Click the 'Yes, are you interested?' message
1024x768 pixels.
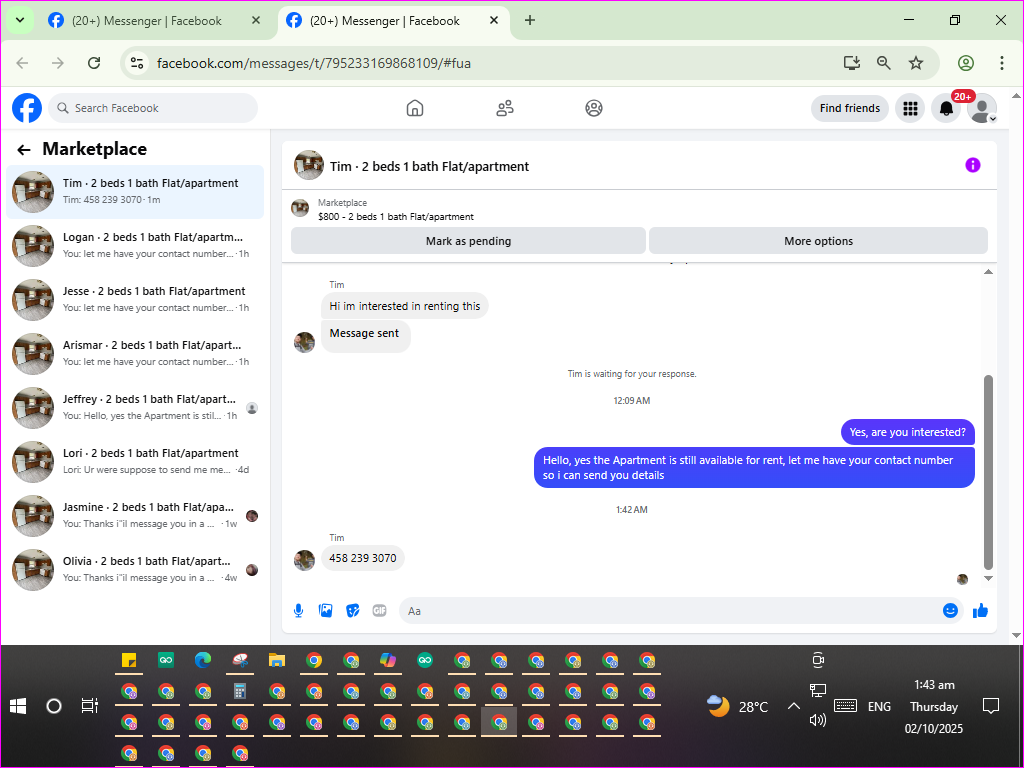click(x=907, y=432)
